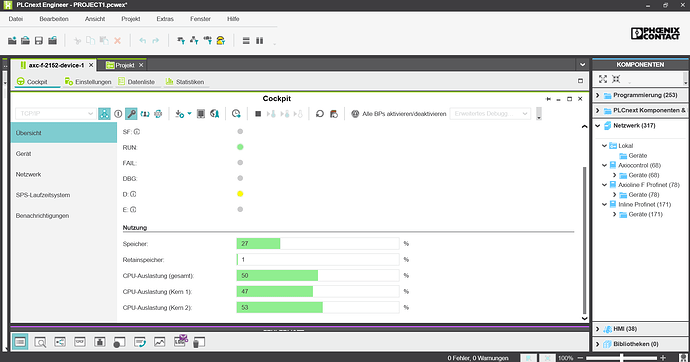Select Netzwerk in the Cockpit sidebar
Screen dimensions: 690x362
point(64,174)
